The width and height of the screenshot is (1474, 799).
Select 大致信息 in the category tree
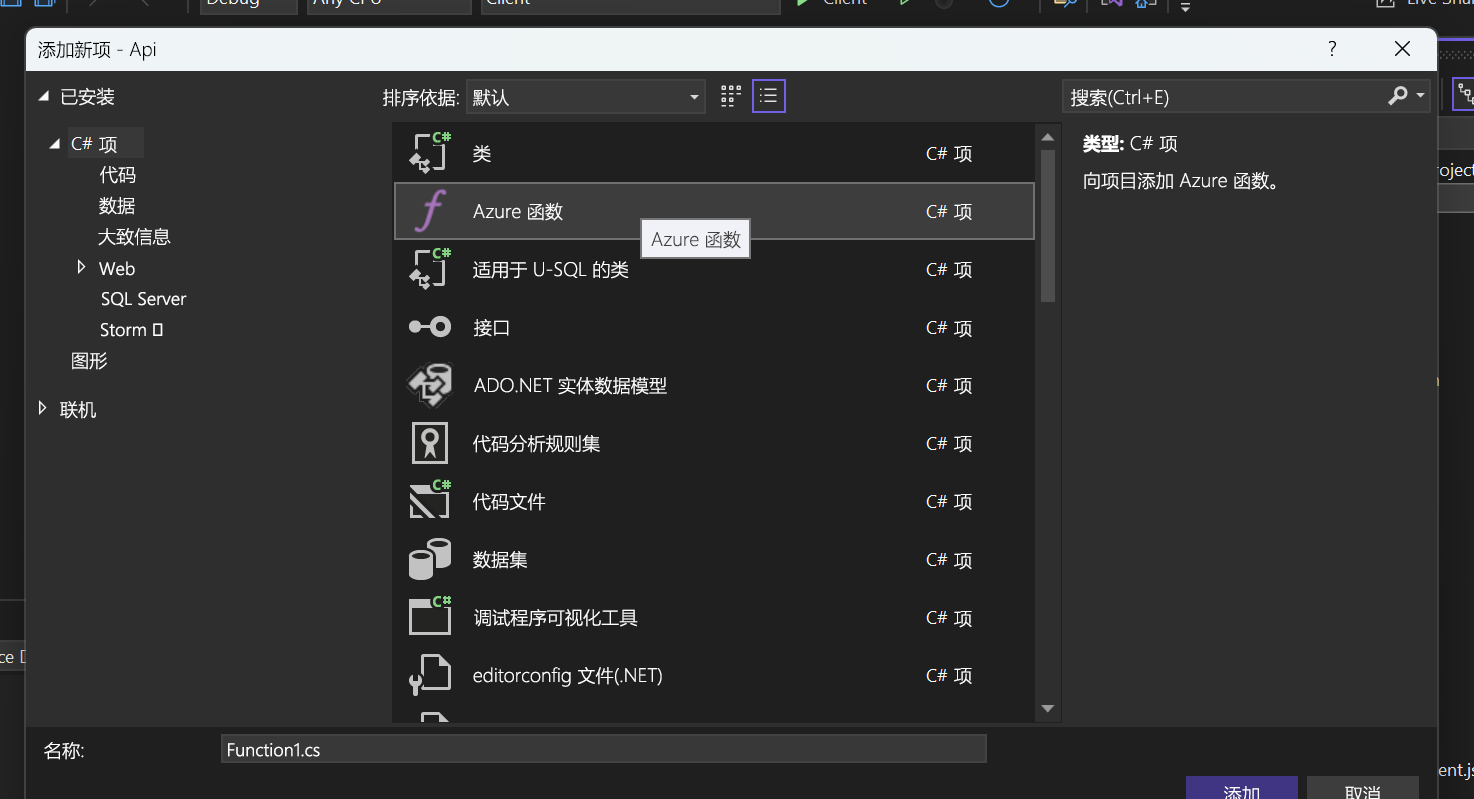coord(134,237)
